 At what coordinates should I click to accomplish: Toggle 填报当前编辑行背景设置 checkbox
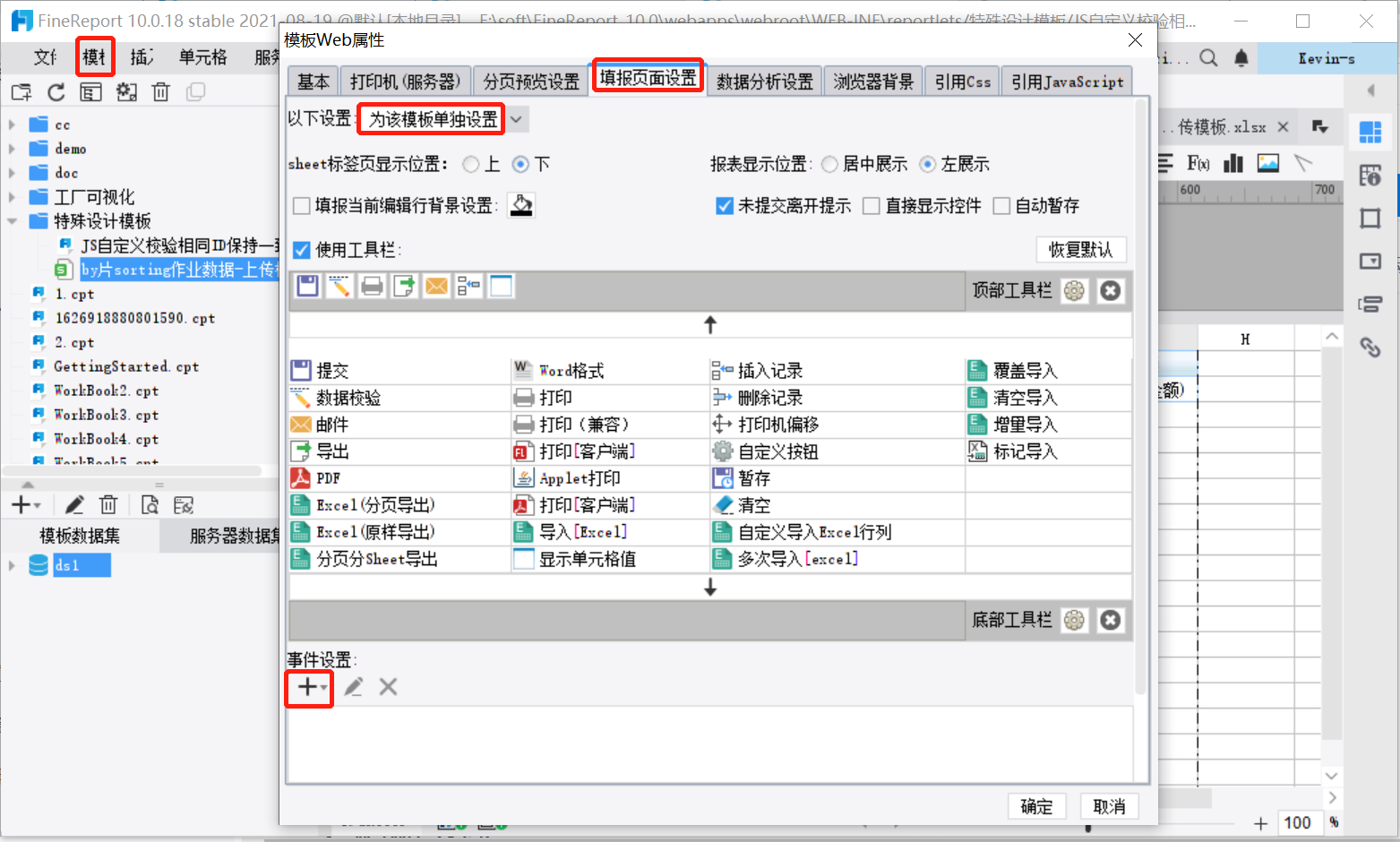tap(302, 206)
